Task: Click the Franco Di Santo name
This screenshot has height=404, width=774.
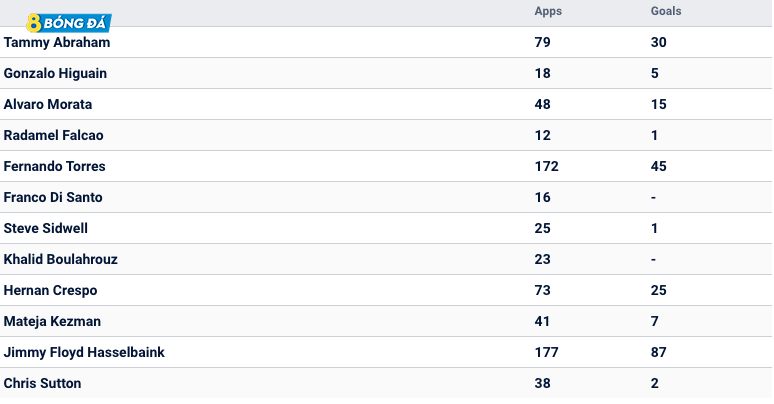Action: coord(53,197)
